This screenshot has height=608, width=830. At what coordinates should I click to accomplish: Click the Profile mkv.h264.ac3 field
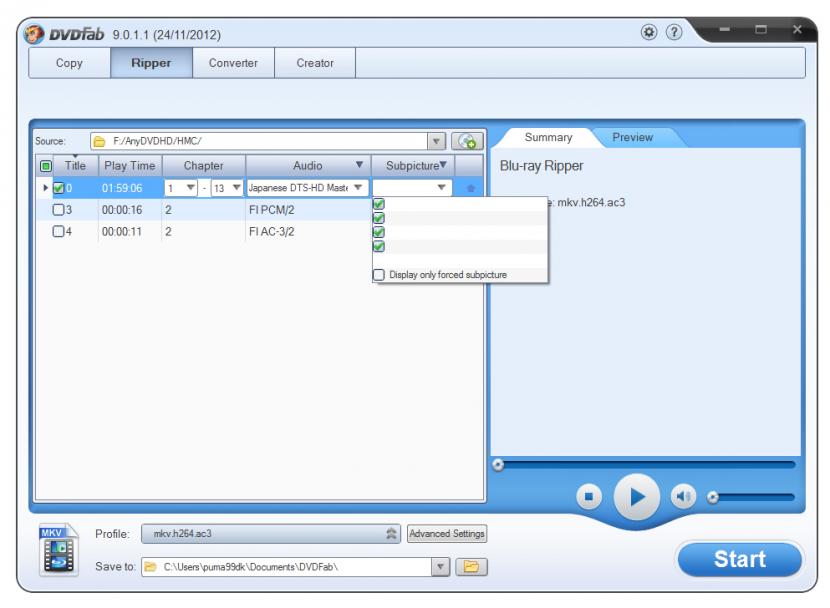(x=270, y=534)
